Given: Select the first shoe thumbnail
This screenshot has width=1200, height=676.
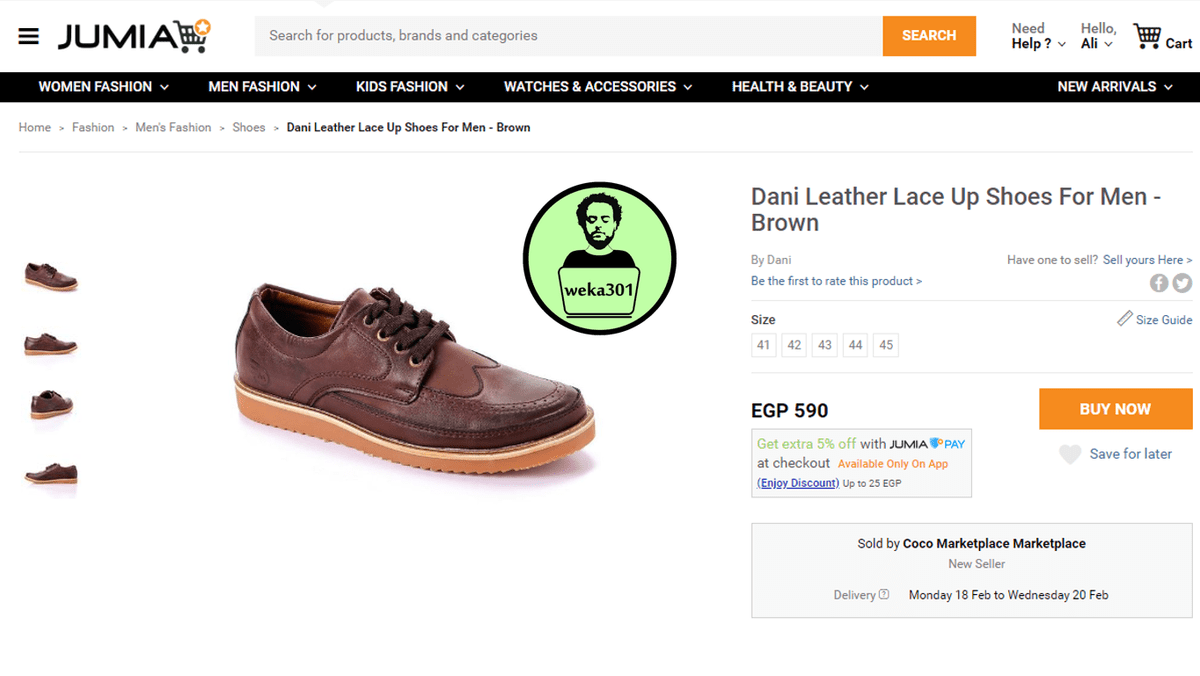Looking at the screenshot, I should (50, 276).
